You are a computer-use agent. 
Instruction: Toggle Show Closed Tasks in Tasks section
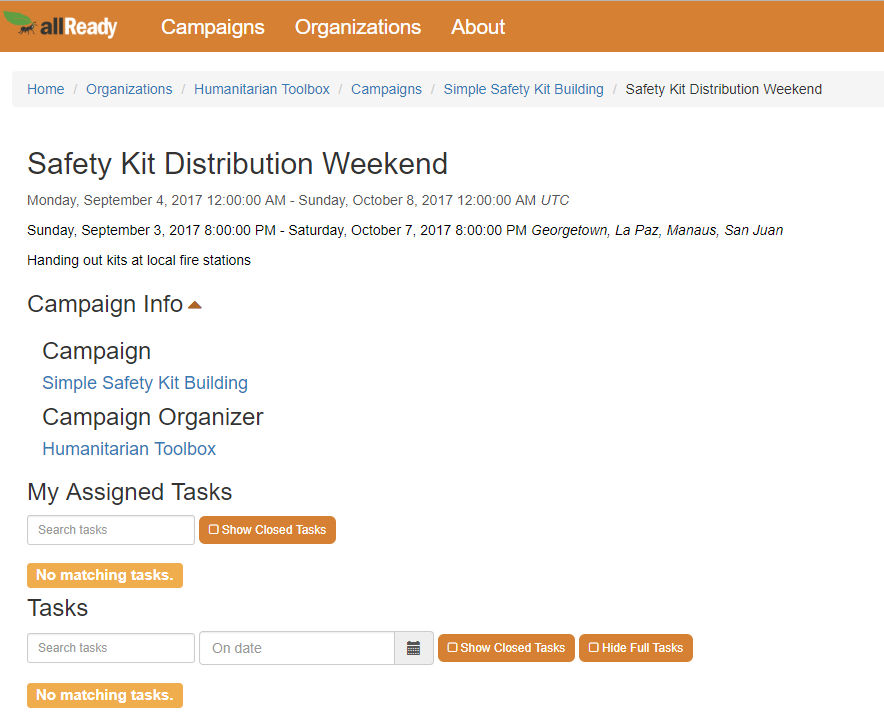coord(506,648)
